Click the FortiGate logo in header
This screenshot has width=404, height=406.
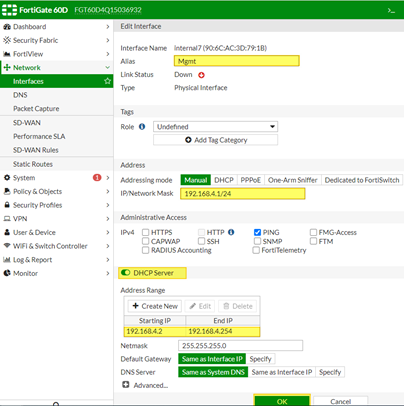pyautogui.click(x=9, y=10)
